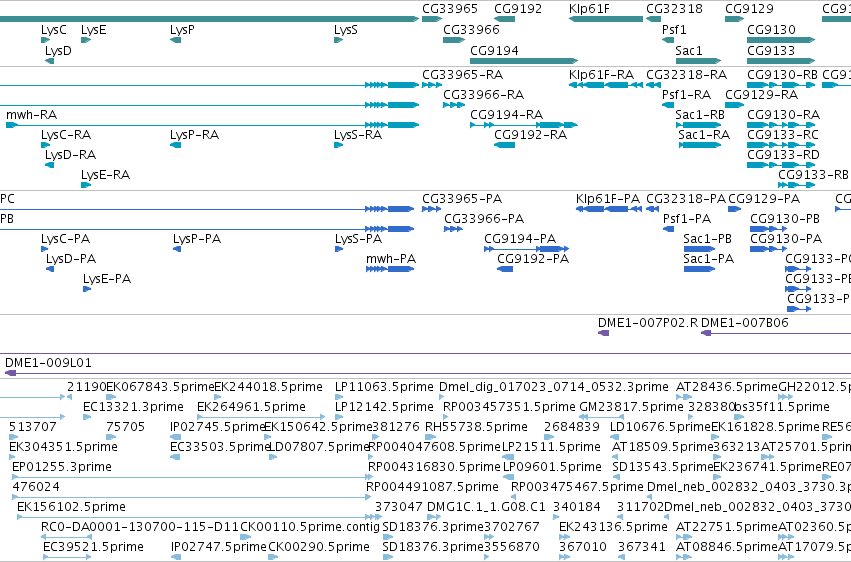The height and width of the screenshot is (562, 851).
Task: Select the RH55738.5prime EST label
Action: tap(476, 427)
